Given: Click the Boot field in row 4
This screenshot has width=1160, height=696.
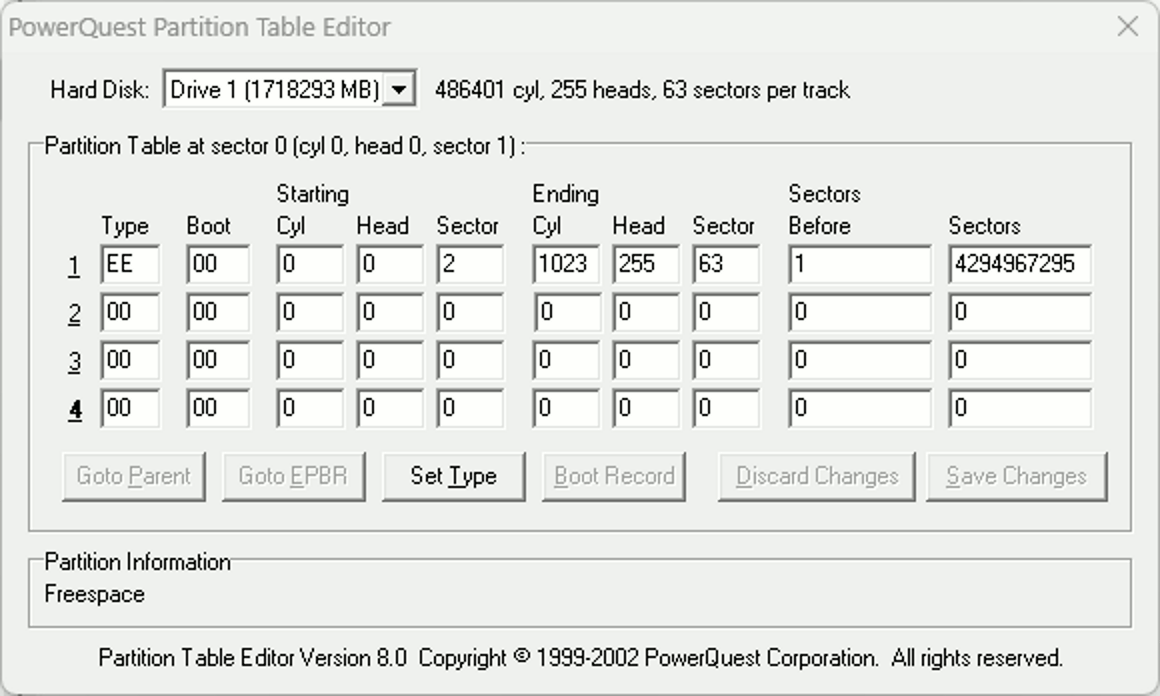Looking at the screenshot, I should [218, 408].
